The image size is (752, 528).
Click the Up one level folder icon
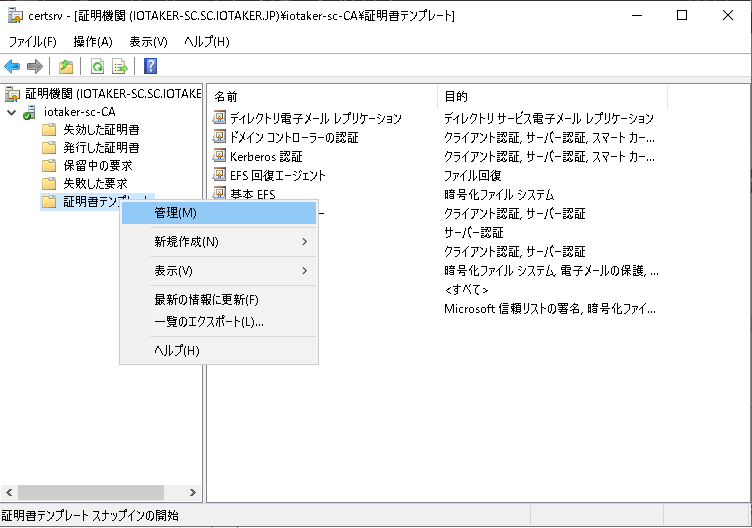65,67
